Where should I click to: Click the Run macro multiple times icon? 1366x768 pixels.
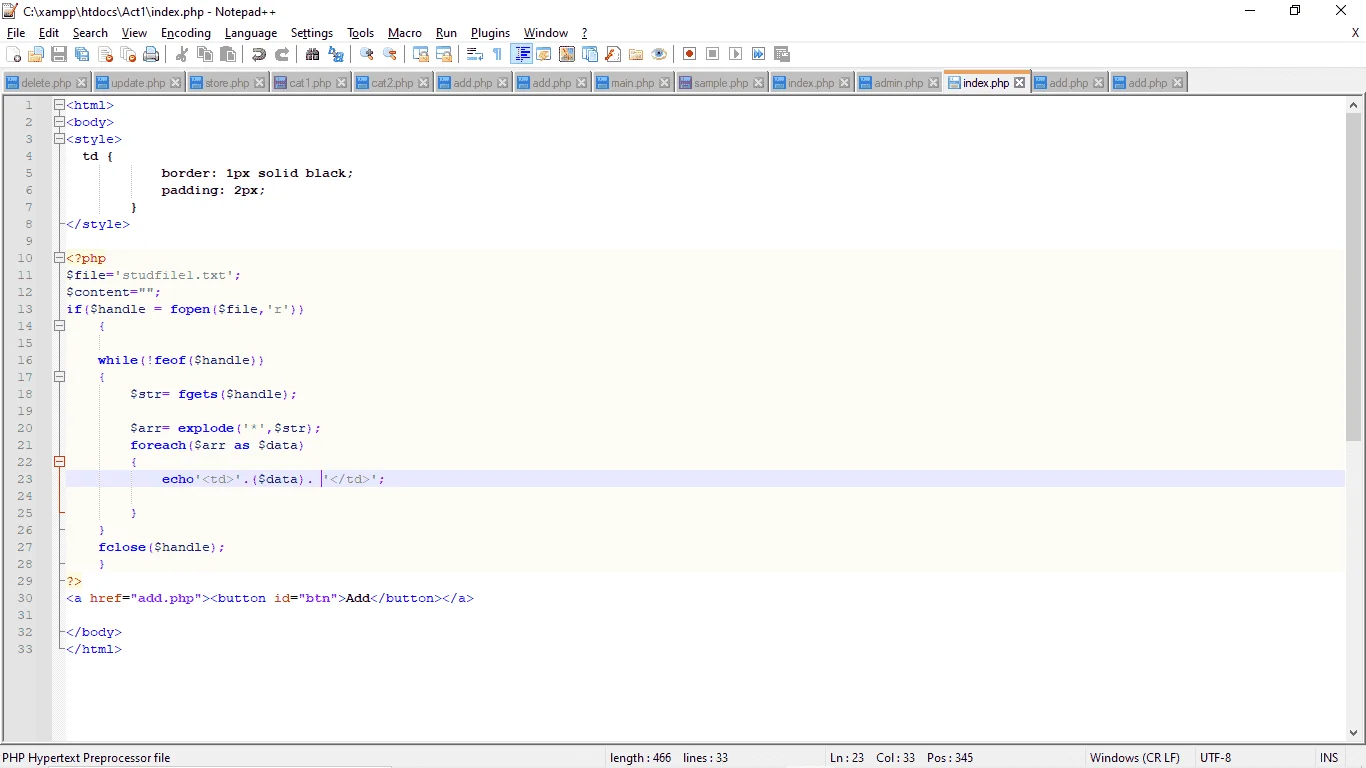pyautogui.click(x=759, y=54)
